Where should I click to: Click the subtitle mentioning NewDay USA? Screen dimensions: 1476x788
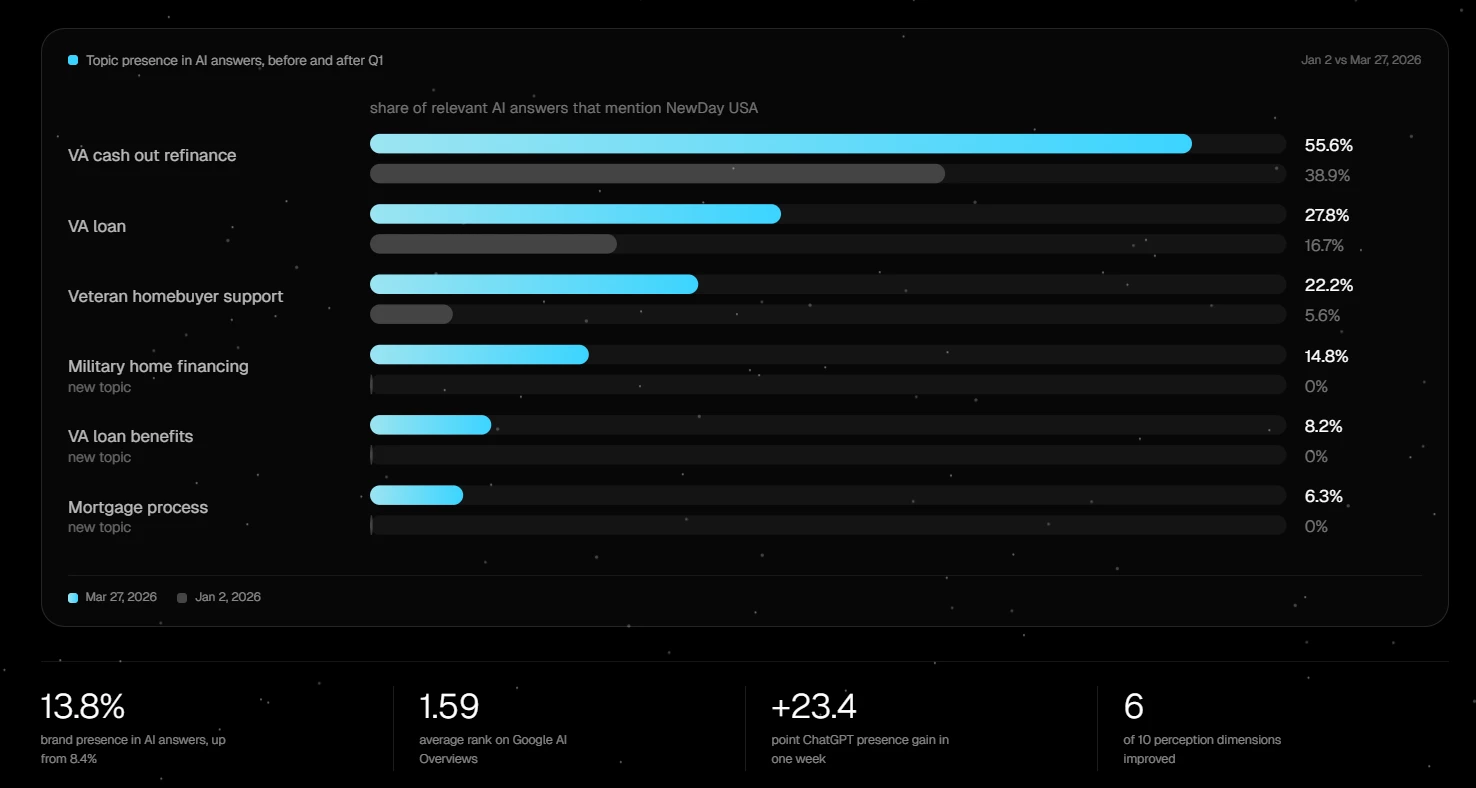[564, 108]
